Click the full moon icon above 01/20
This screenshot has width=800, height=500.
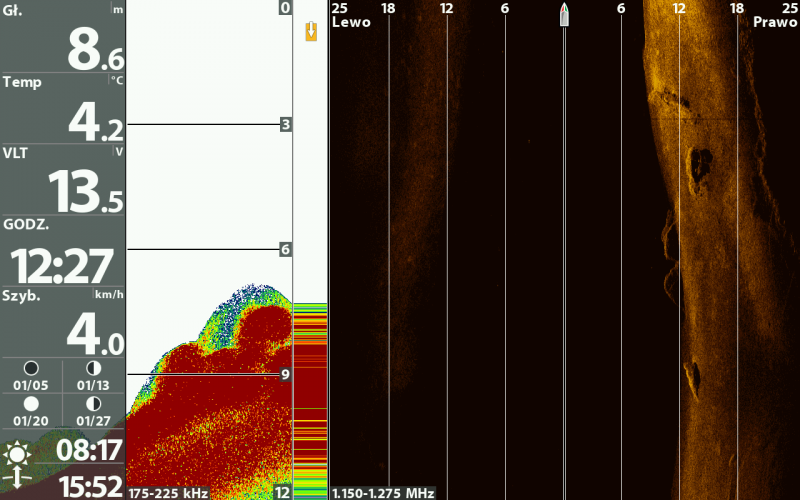point(31,403)
